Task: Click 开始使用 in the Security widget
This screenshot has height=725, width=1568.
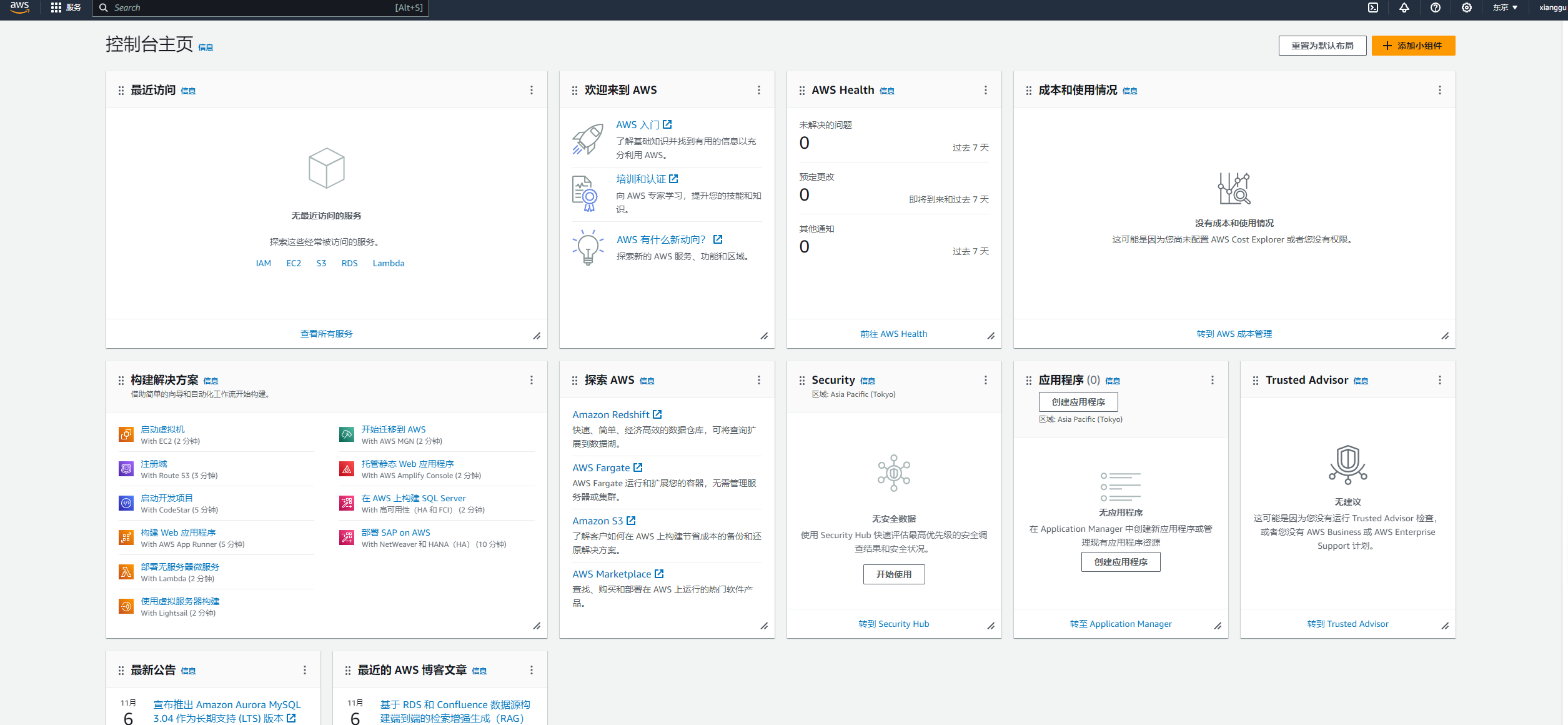Action: click(894, 574)
